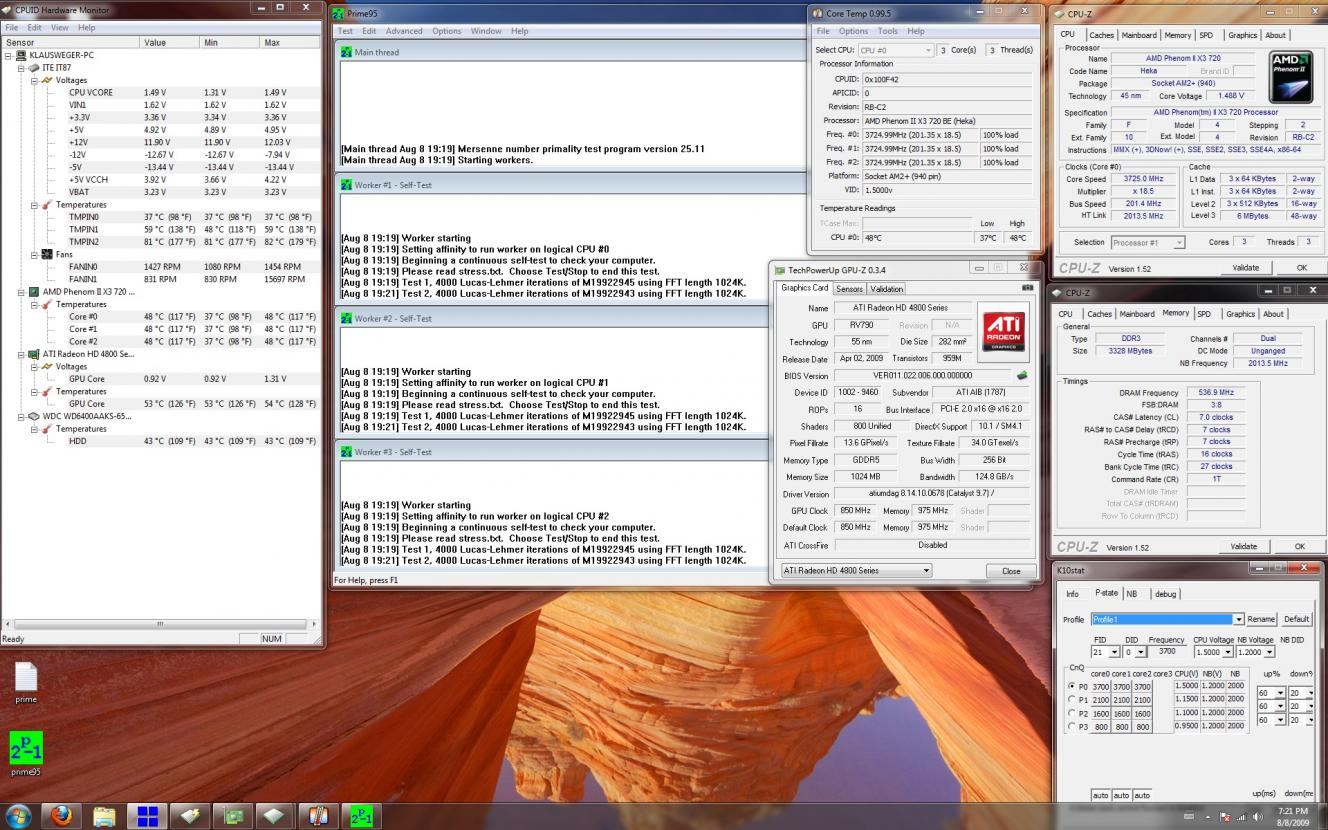Image resolution: width=1328 pixels, height=830 pixels.
Task: Click OK in the CPU-Z Memory window
Action: 1300,547
